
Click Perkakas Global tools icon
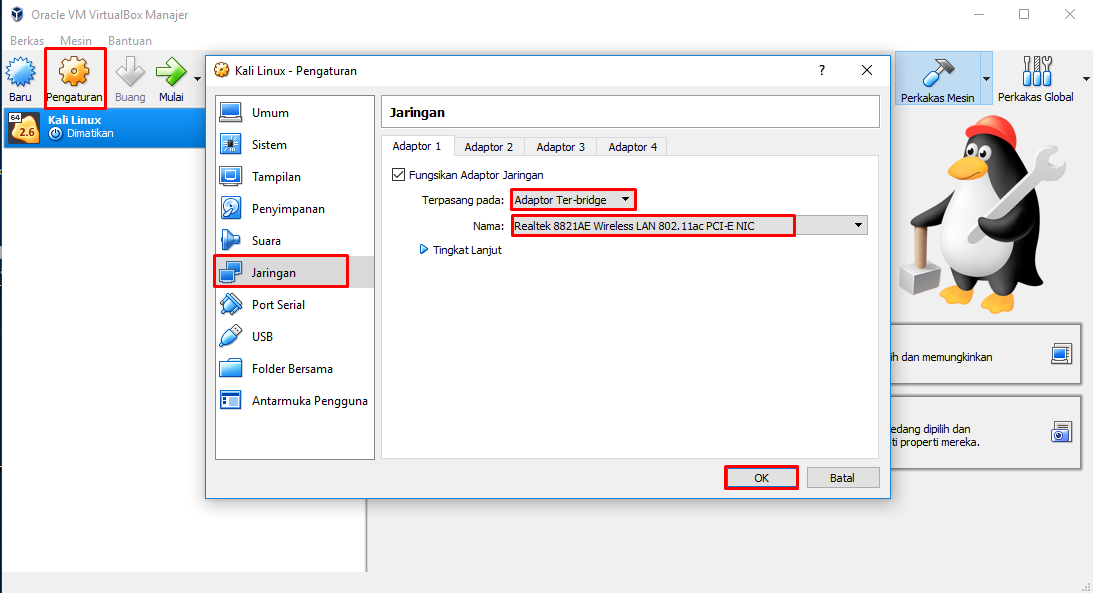[1037, 72]
